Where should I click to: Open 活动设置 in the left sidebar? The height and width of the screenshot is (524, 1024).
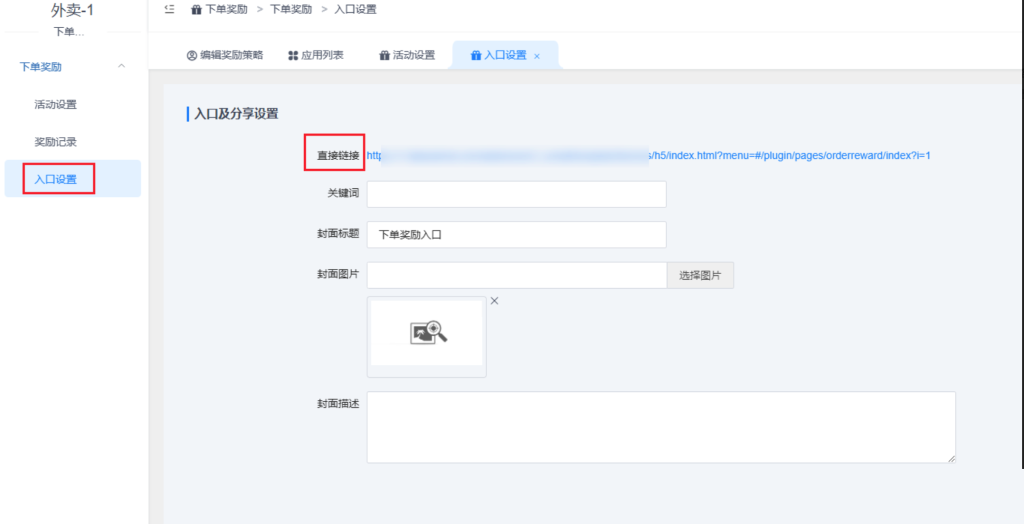tap(55, 104)
